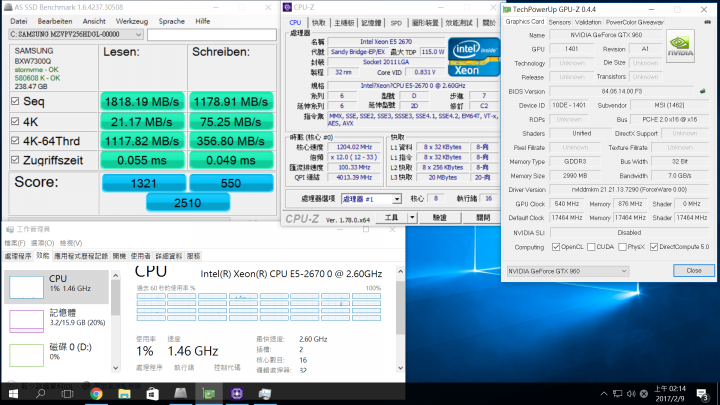Open CPU-Z tools dropdown arrow
The height and width of the screenshot is (405, 720).
[x=412, y=218]
